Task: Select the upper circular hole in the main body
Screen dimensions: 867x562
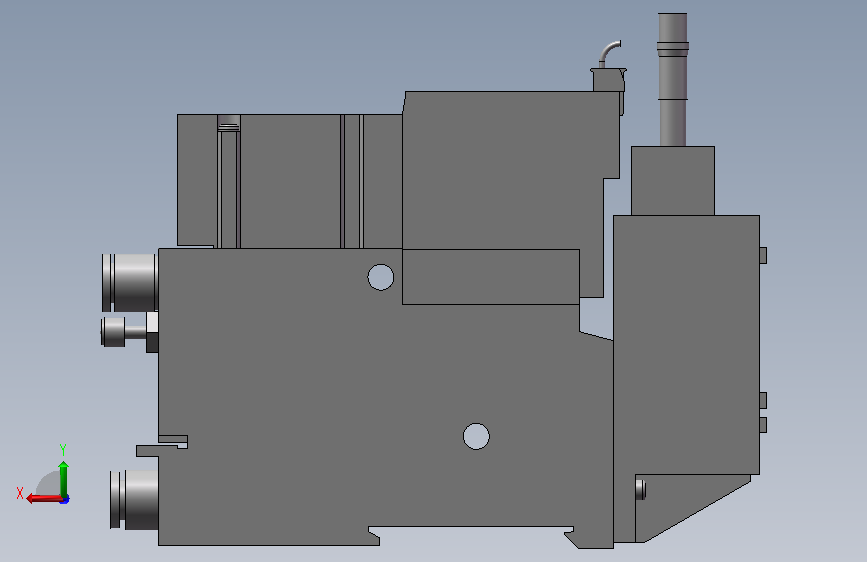Action: 380,277
